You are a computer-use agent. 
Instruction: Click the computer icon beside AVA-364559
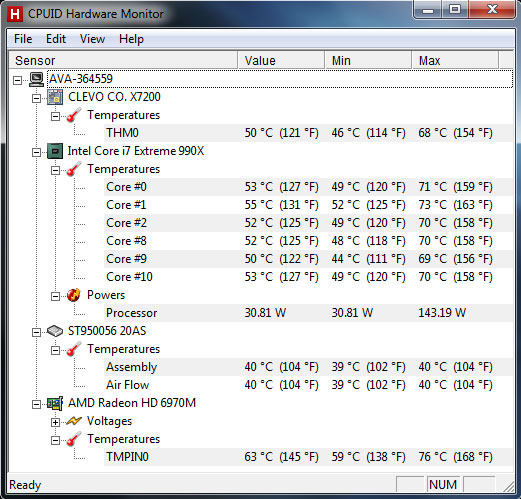coord(36,79)
